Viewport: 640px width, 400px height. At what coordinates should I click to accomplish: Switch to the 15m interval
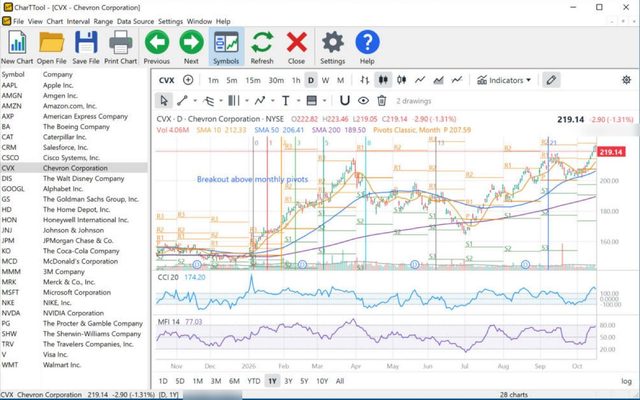click(253, 80)
